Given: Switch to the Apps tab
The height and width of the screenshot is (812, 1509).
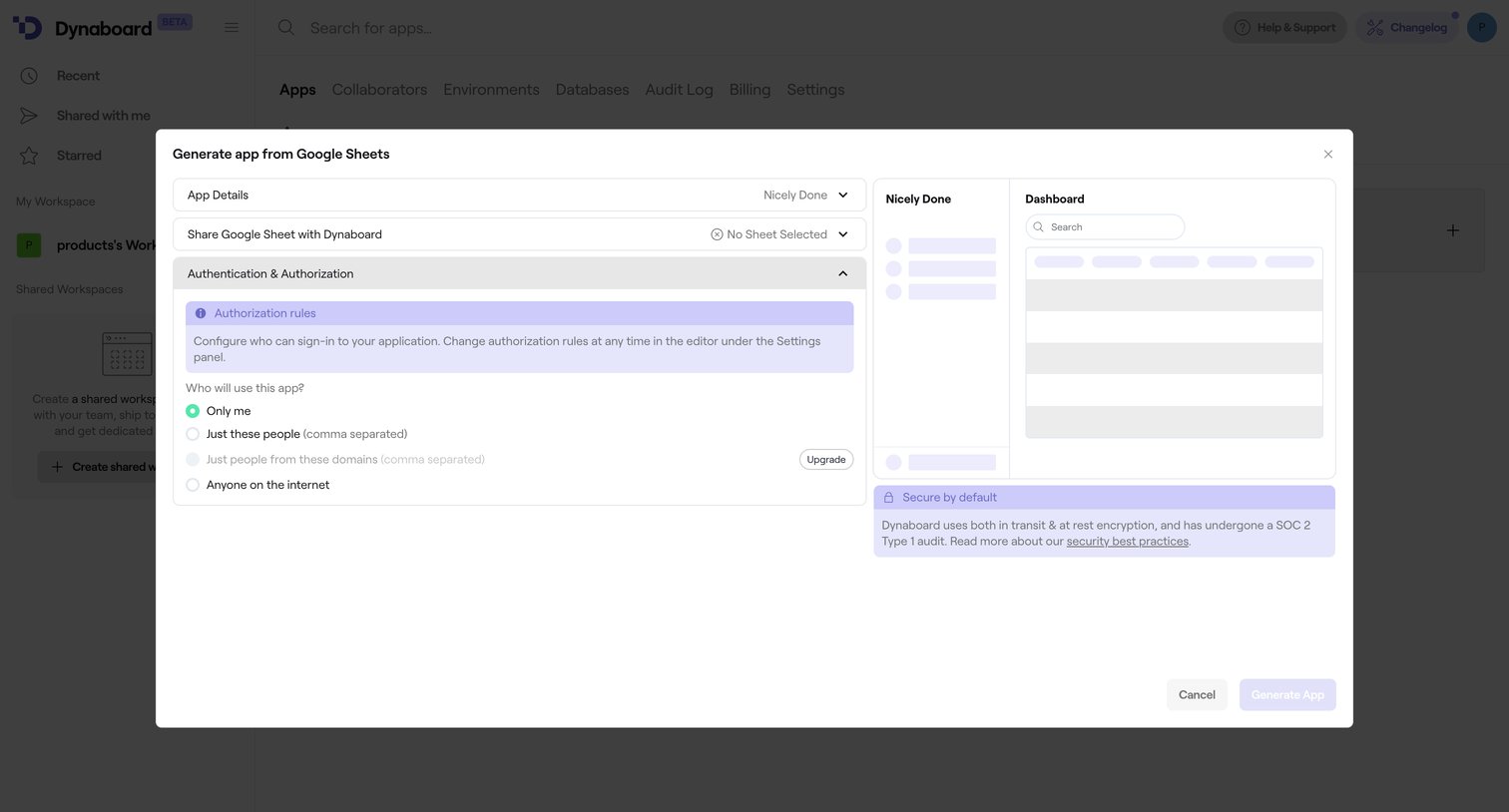Looking at the screenshot, I should 297,90.
